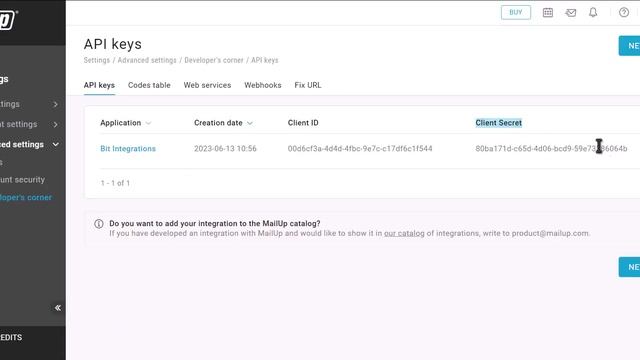Screen dimensions: 640x360
Task: Click the Client ID value 00d6cf3a
Action: (360, 149)
